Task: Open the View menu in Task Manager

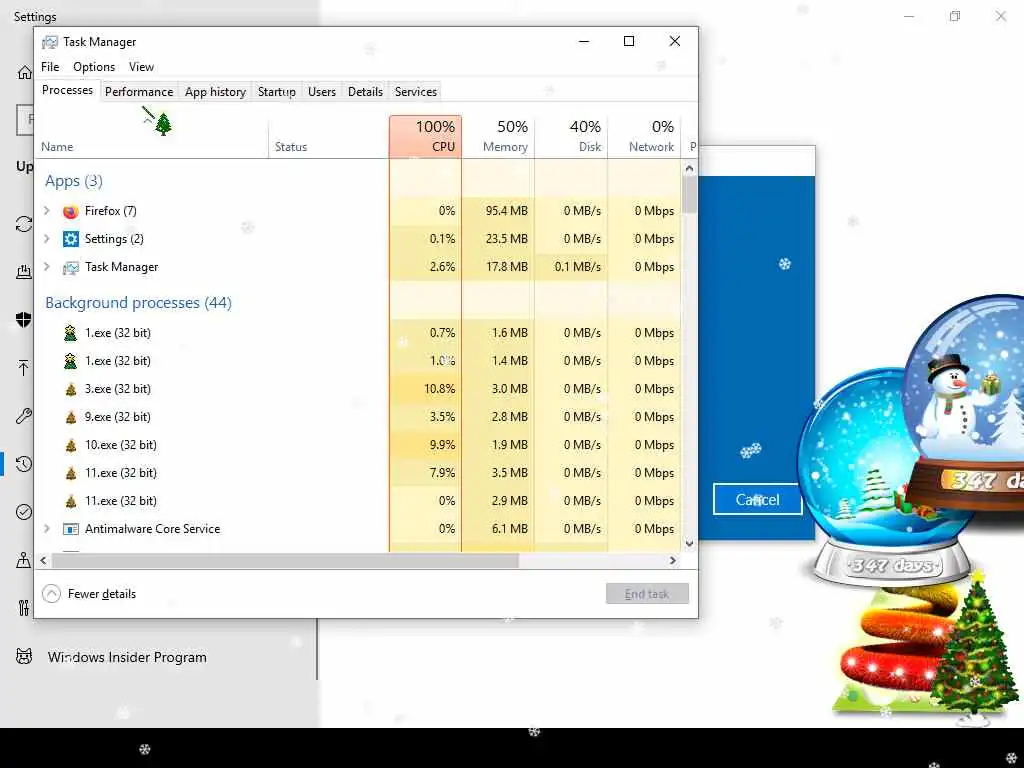Action: 141,67
